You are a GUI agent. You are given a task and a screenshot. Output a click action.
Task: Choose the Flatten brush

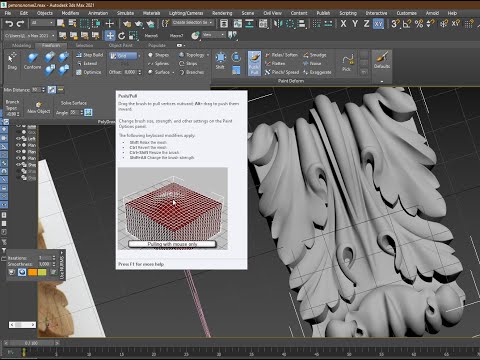point(275,63)
